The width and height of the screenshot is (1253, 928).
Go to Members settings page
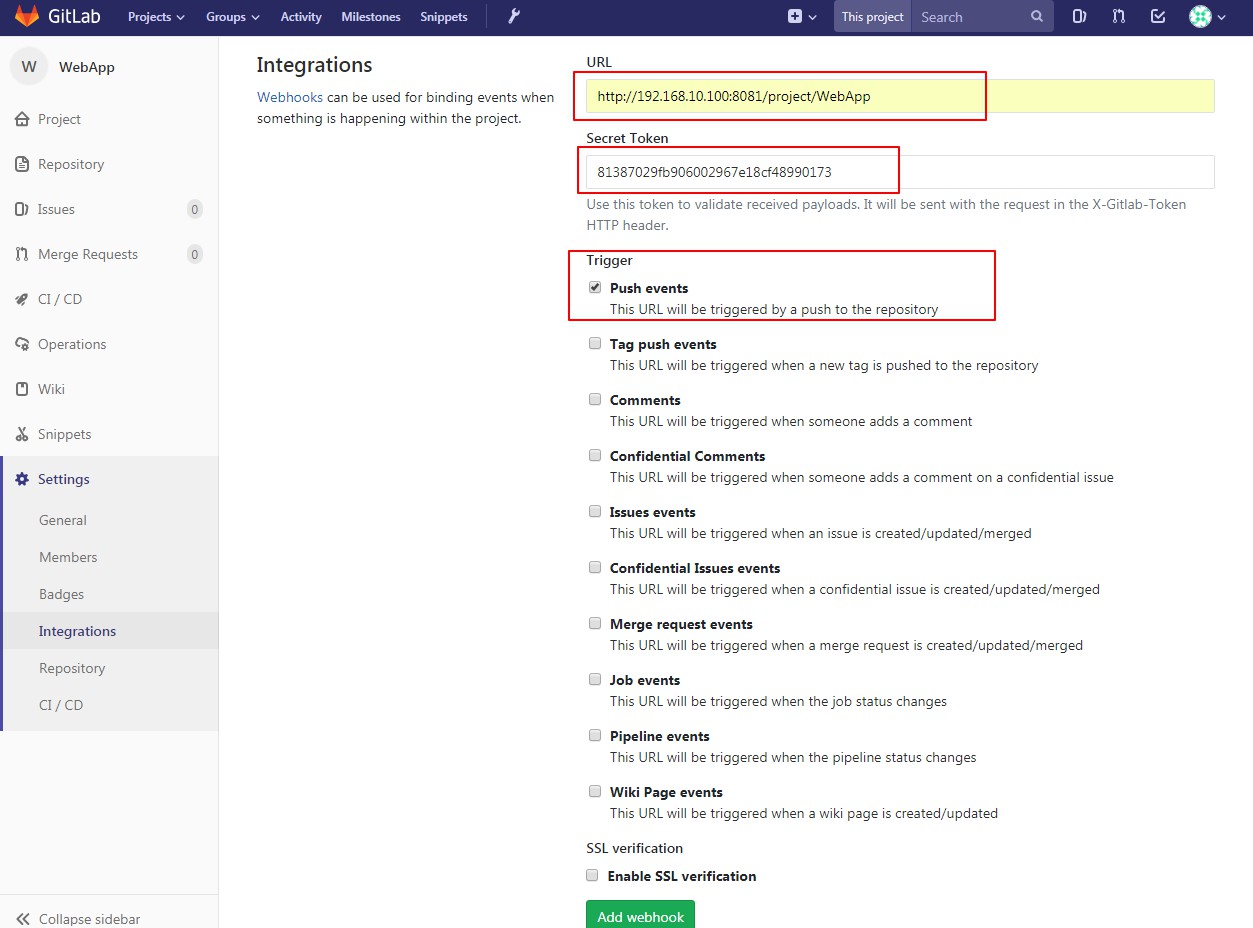(68, 557)
